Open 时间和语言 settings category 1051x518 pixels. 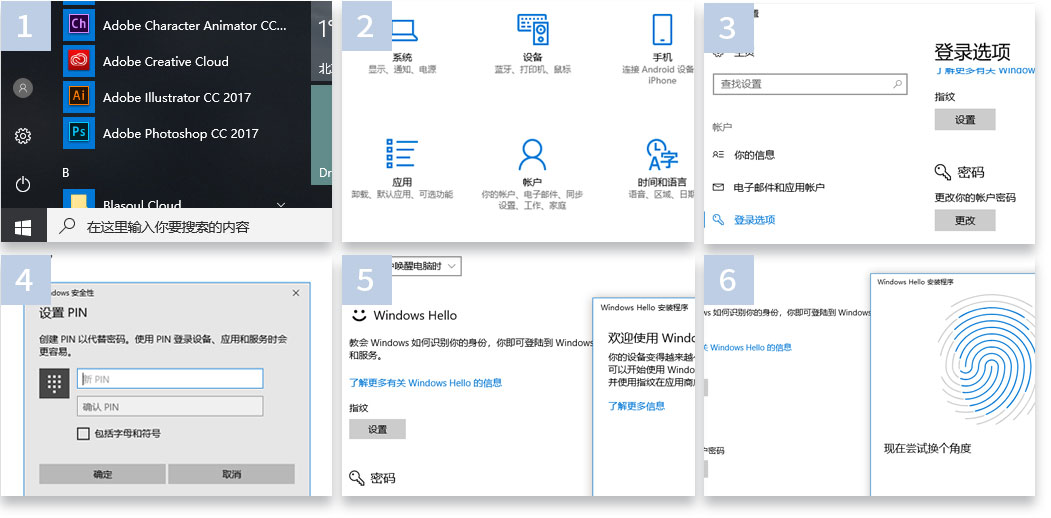click(x=662, y=169)
